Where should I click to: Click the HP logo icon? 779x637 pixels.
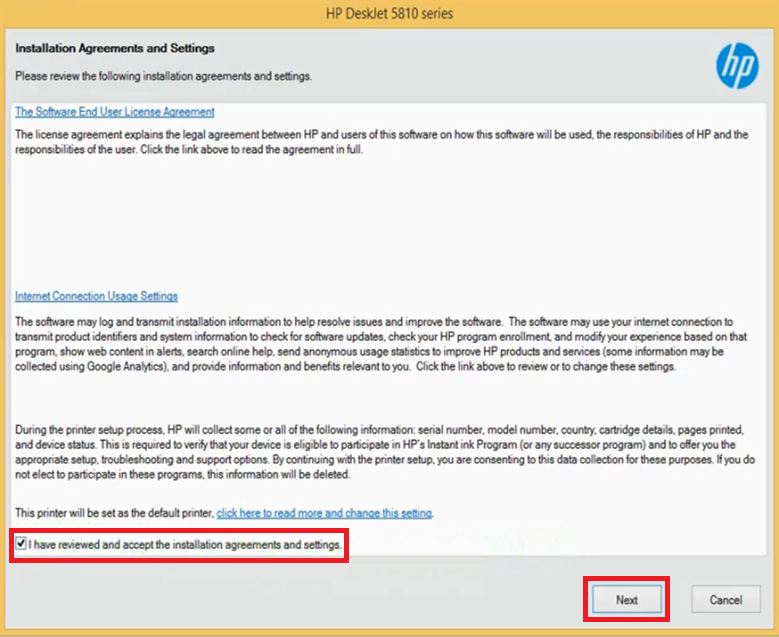point(737,66)
